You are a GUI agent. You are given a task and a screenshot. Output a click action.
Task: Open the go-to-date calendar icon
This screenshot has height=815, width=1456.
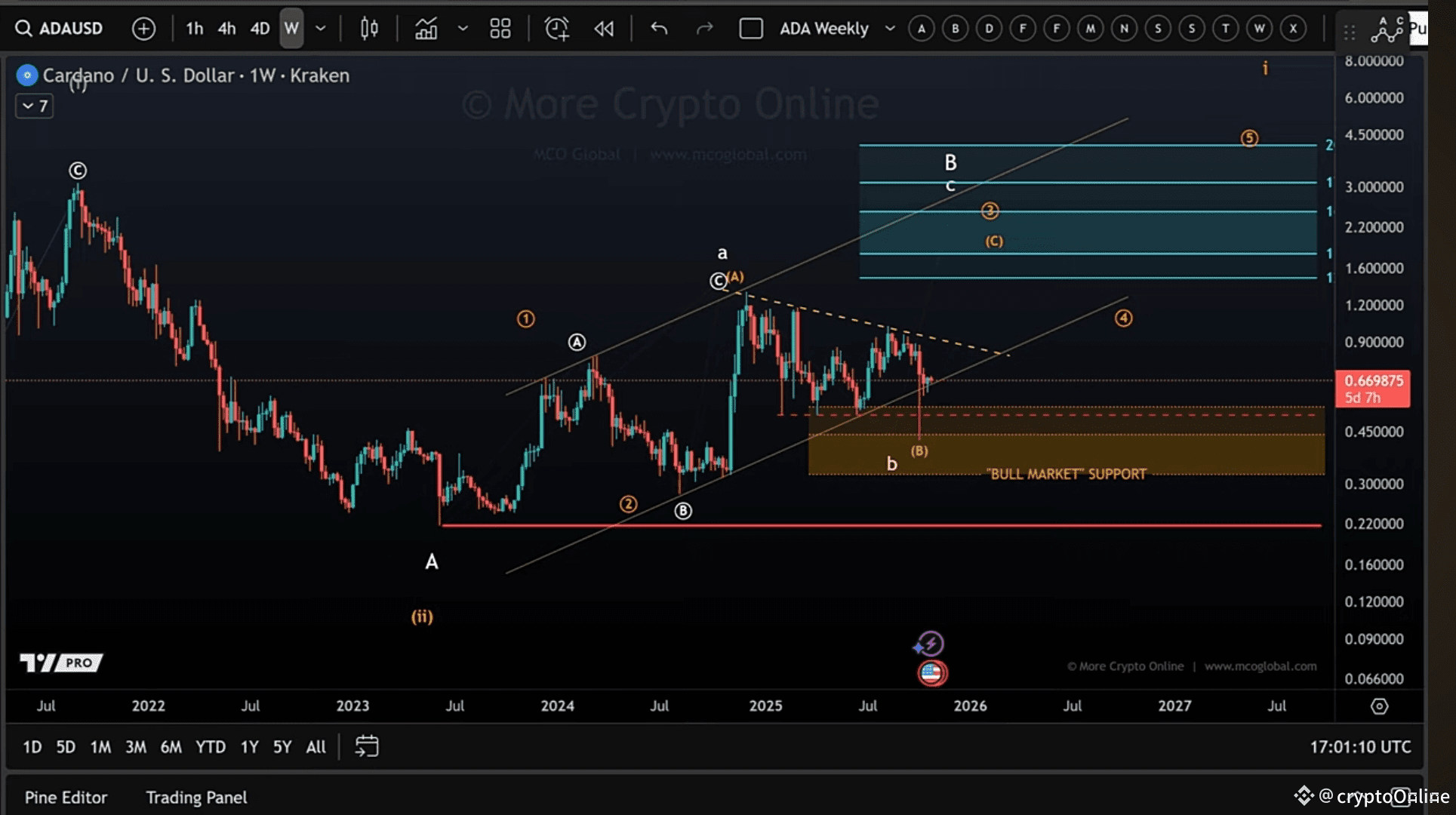tap(367, 746)
